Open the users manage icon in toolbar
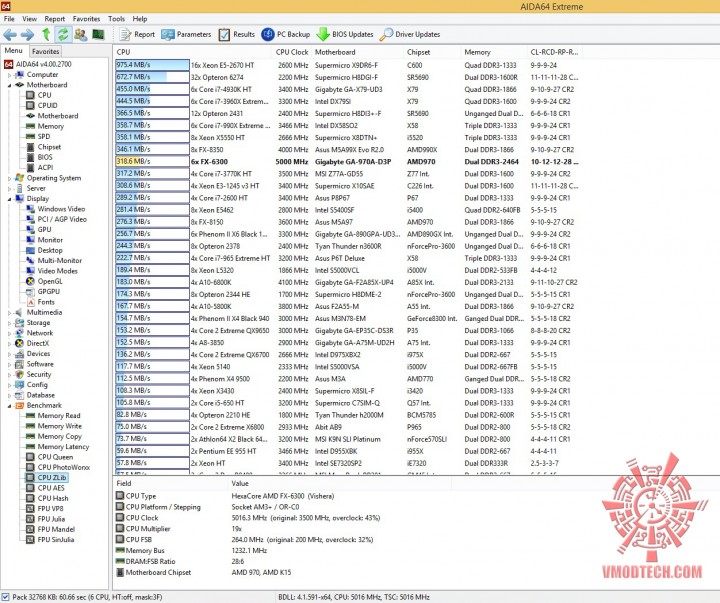The height and width of the screenshot is (603, 720). click(81, 34)
